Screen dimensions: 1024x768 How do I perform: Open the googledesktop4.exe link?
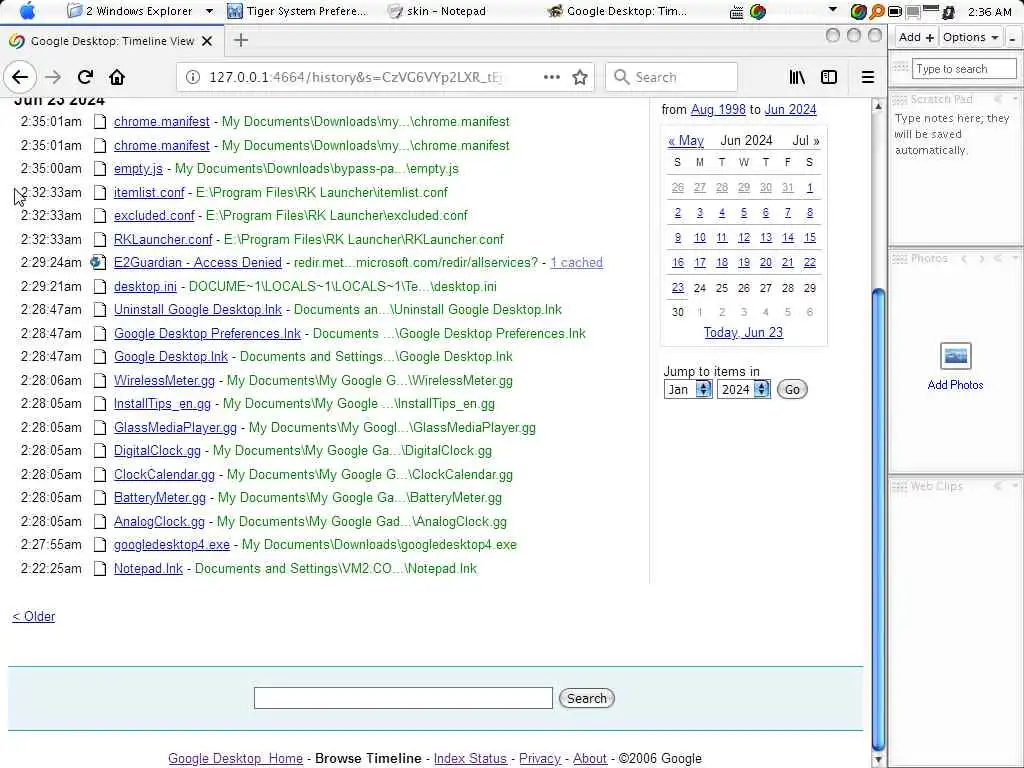click(x=172, y=545)
